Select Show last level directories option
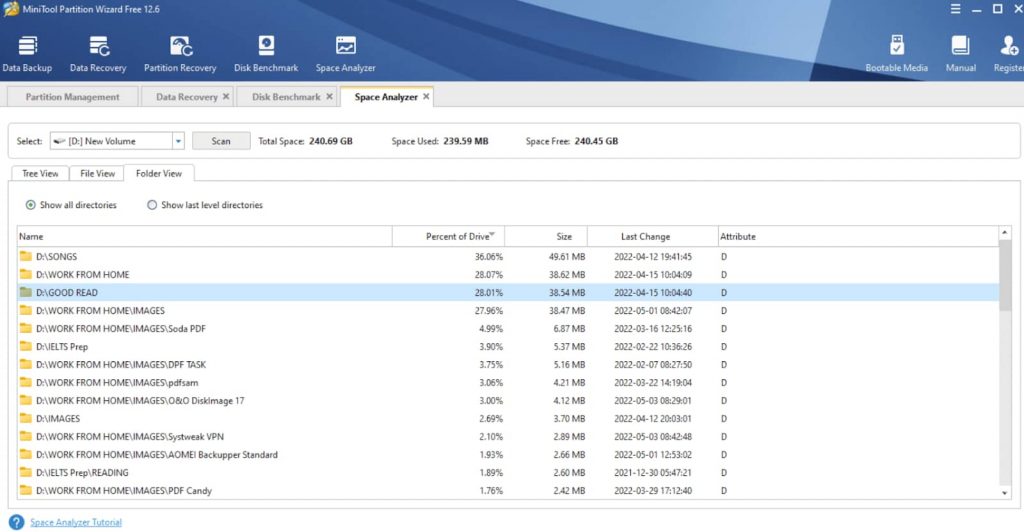The height and width of the screenshot is (532, 1024). coord(205,205)
